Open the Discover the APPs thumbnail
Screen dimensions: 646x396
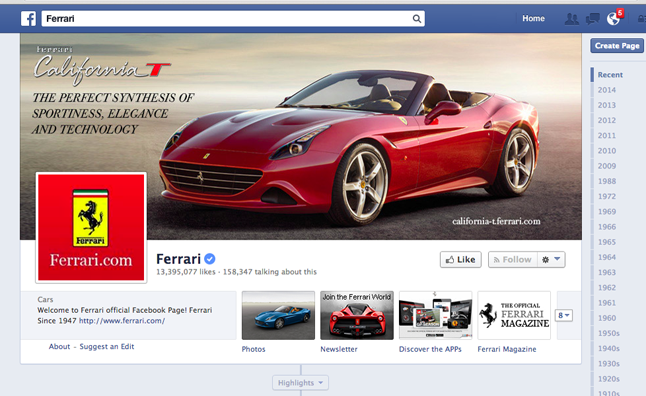[x=435, y=316]
